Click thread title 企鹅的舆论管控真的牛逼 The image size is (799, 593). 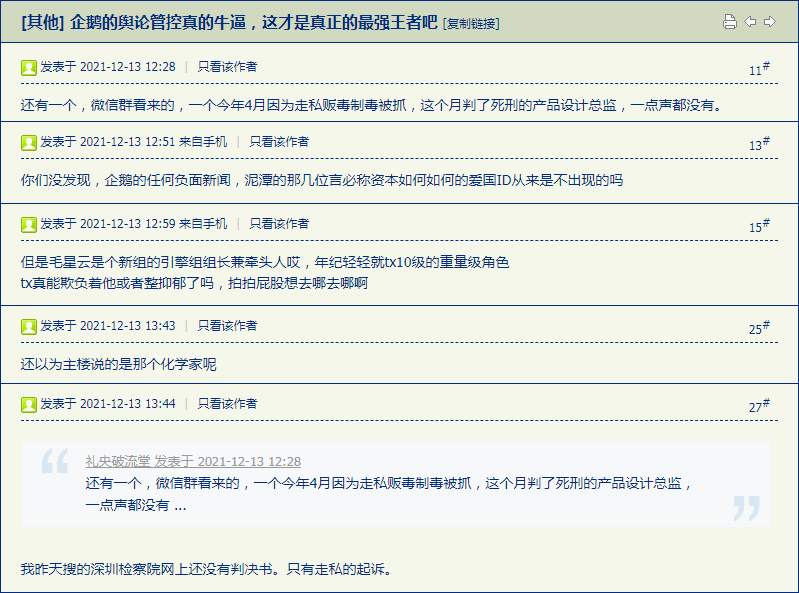(x=254, y=22)
